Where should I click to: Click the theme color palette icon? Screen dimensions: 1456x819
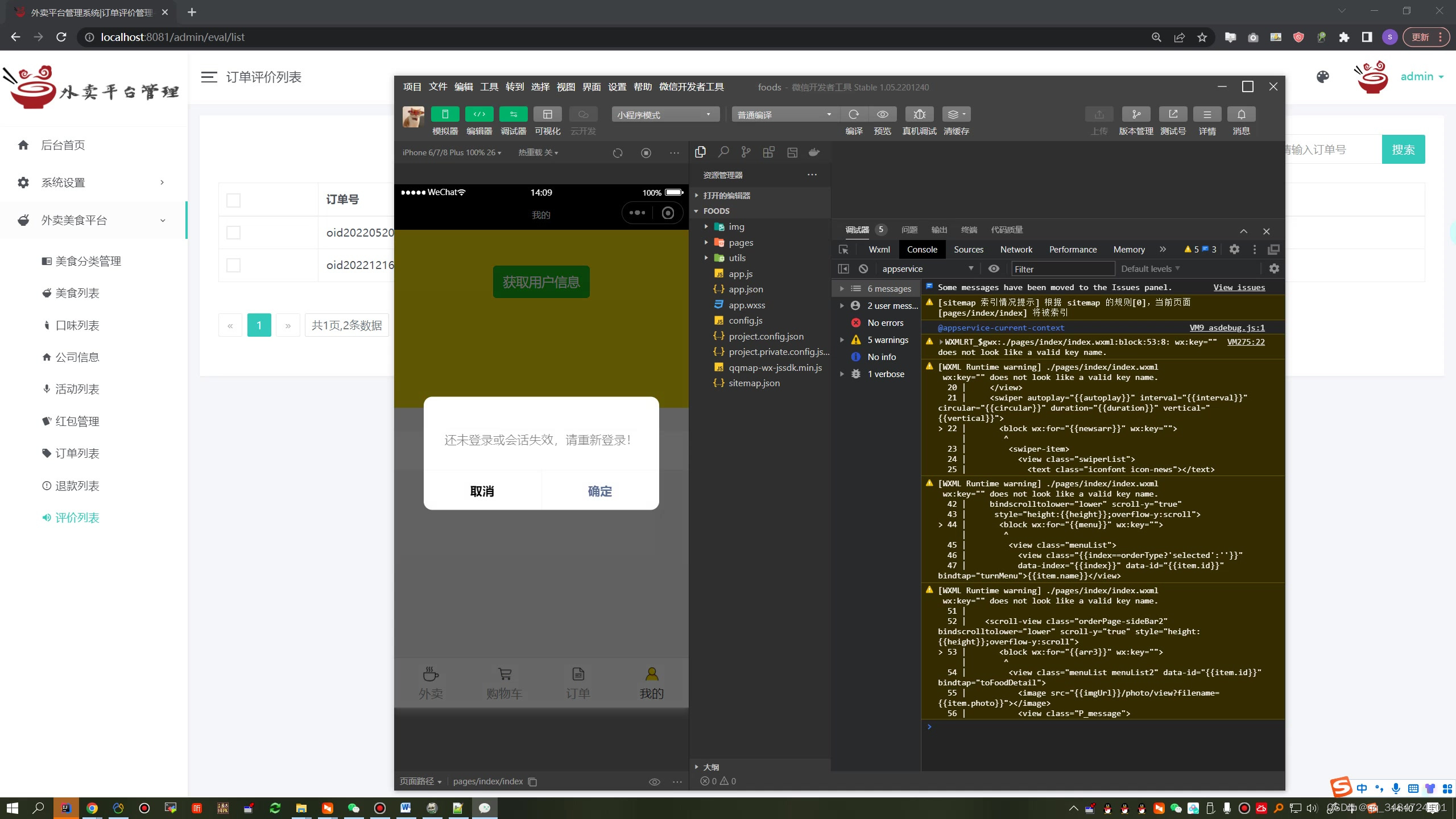click(x=1322, y=77)
